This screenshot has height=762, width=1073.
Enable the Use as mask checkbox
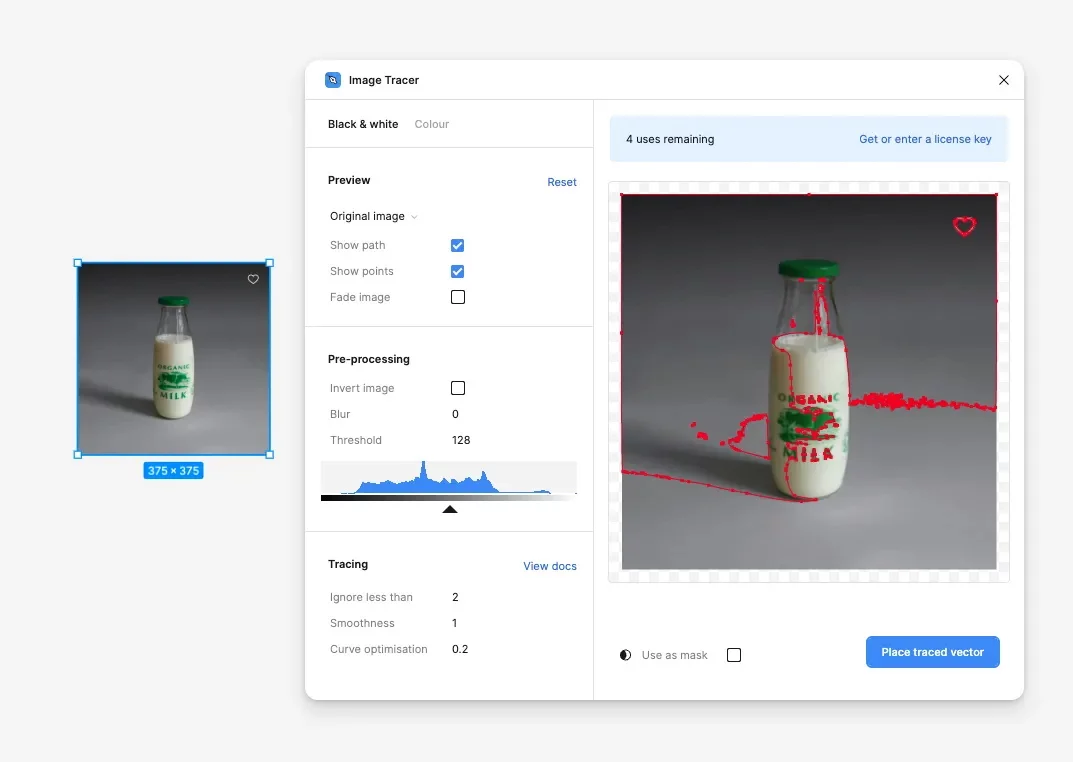tap(734, 655)
